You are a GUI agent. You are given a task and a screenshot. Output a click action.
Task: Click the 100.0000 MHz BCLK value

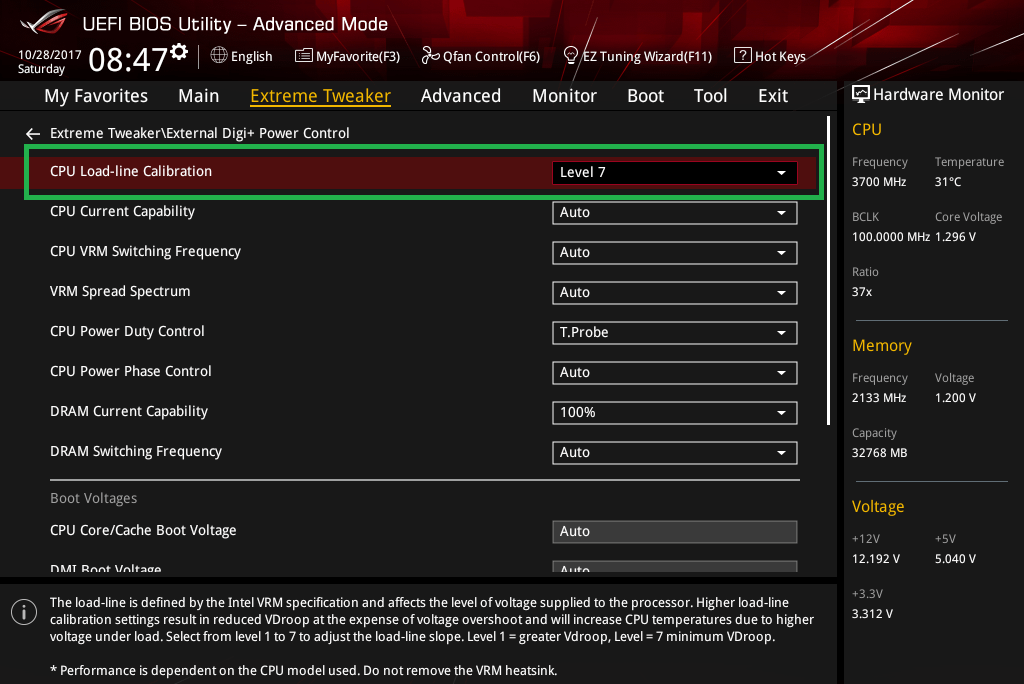[891, 237]
